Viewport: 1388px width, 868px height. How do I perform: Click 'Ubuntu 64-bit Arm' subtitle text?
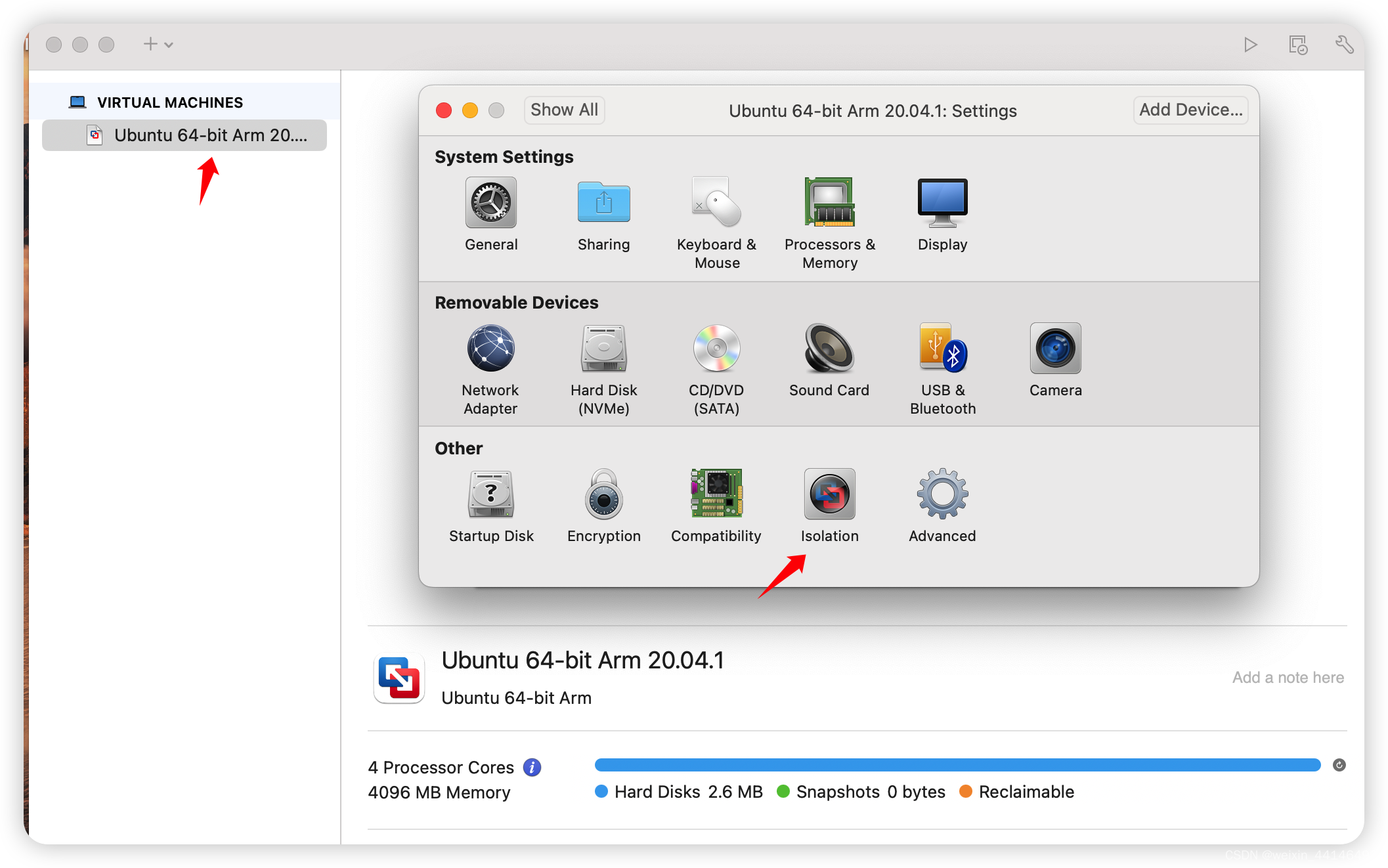tap(516, 698)
